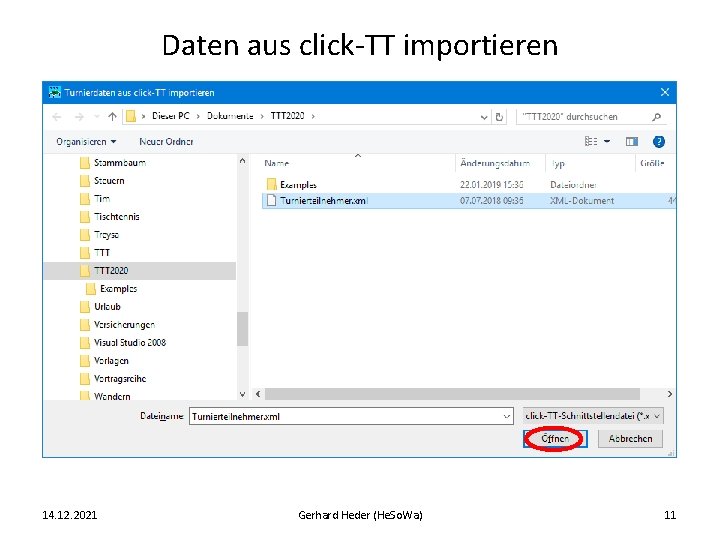
Task: Click the refresh button beside the address bar
Action: pos(499,117)
